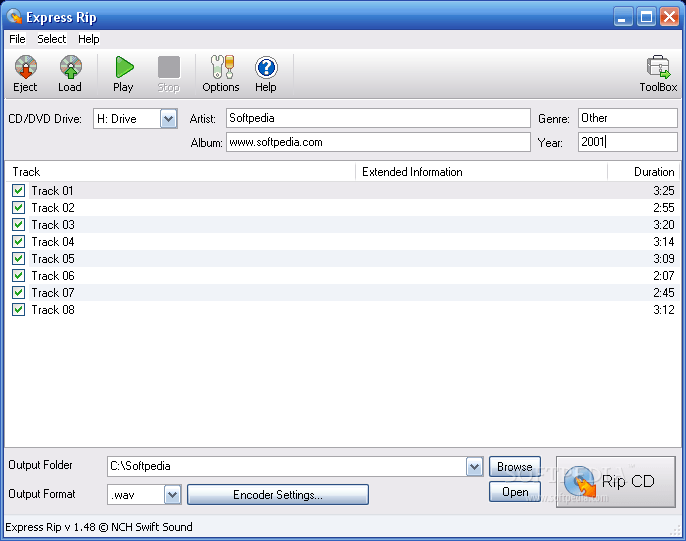Uncheck the Track 03 checkbox
The height and width of the screenshot is (541, 686).
[18, 225]
